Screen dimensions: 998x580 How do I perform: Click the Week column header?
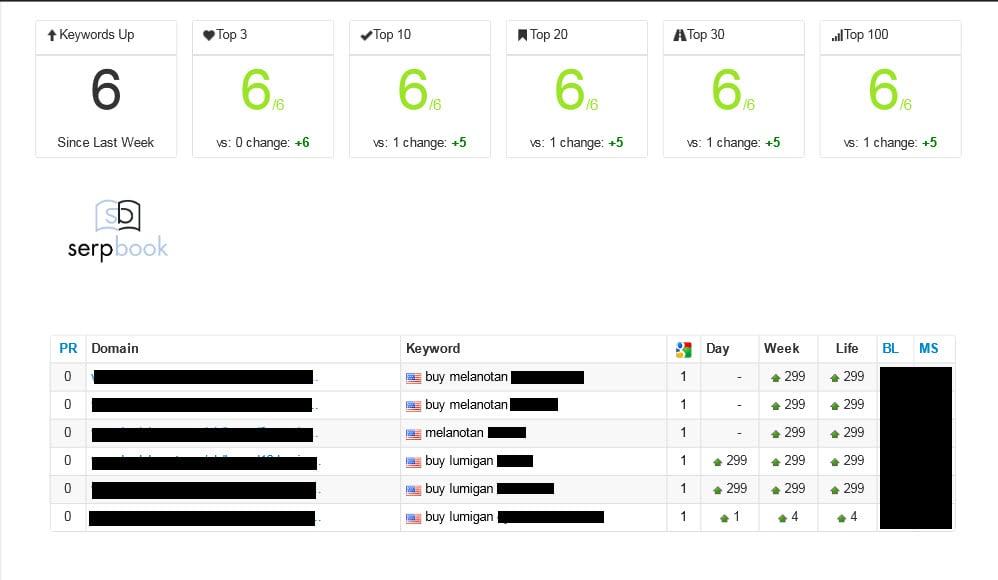(x=781, y=348)
